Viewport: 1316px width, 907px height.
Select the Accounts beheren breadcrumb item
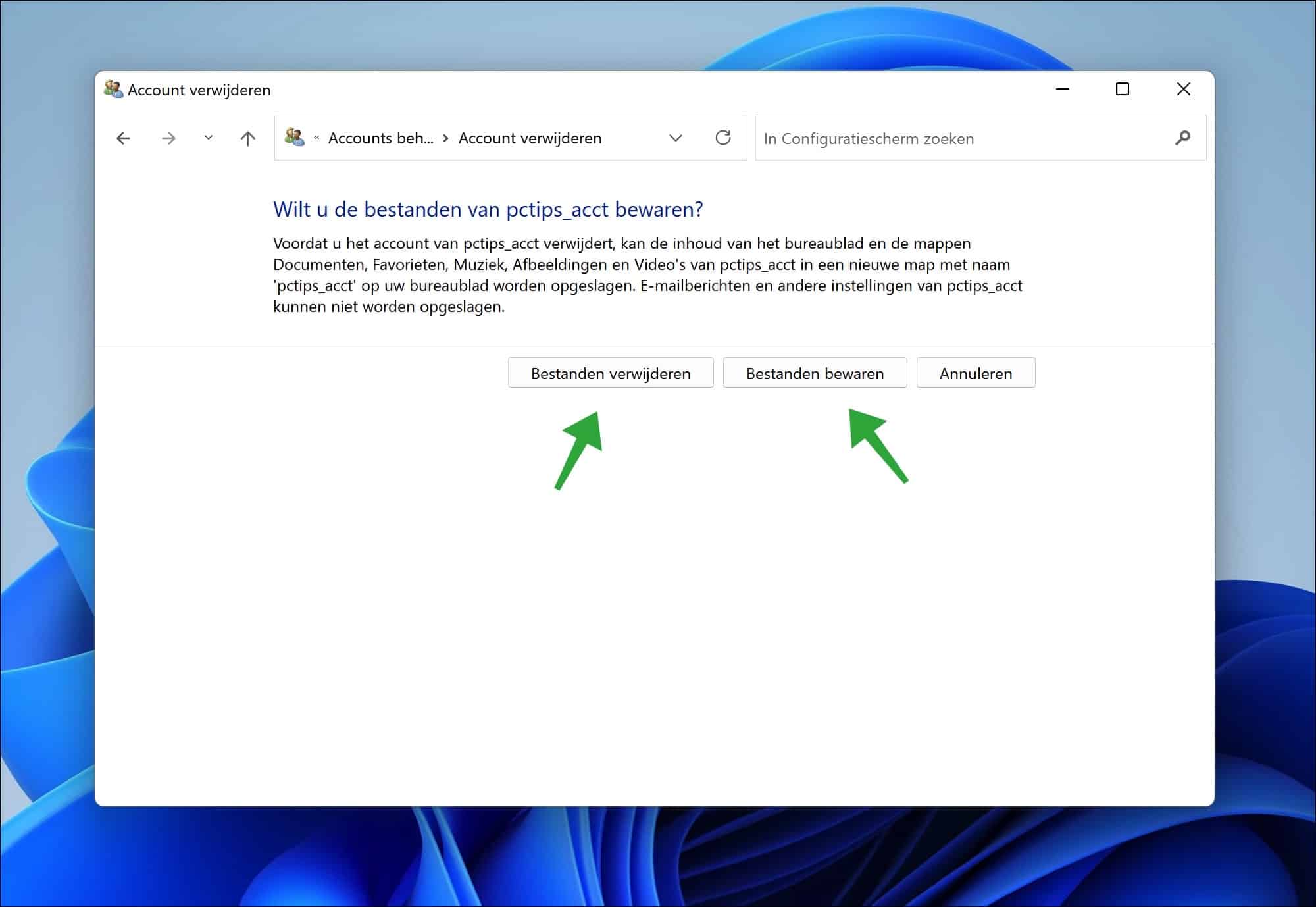click(x=380, y=138)
